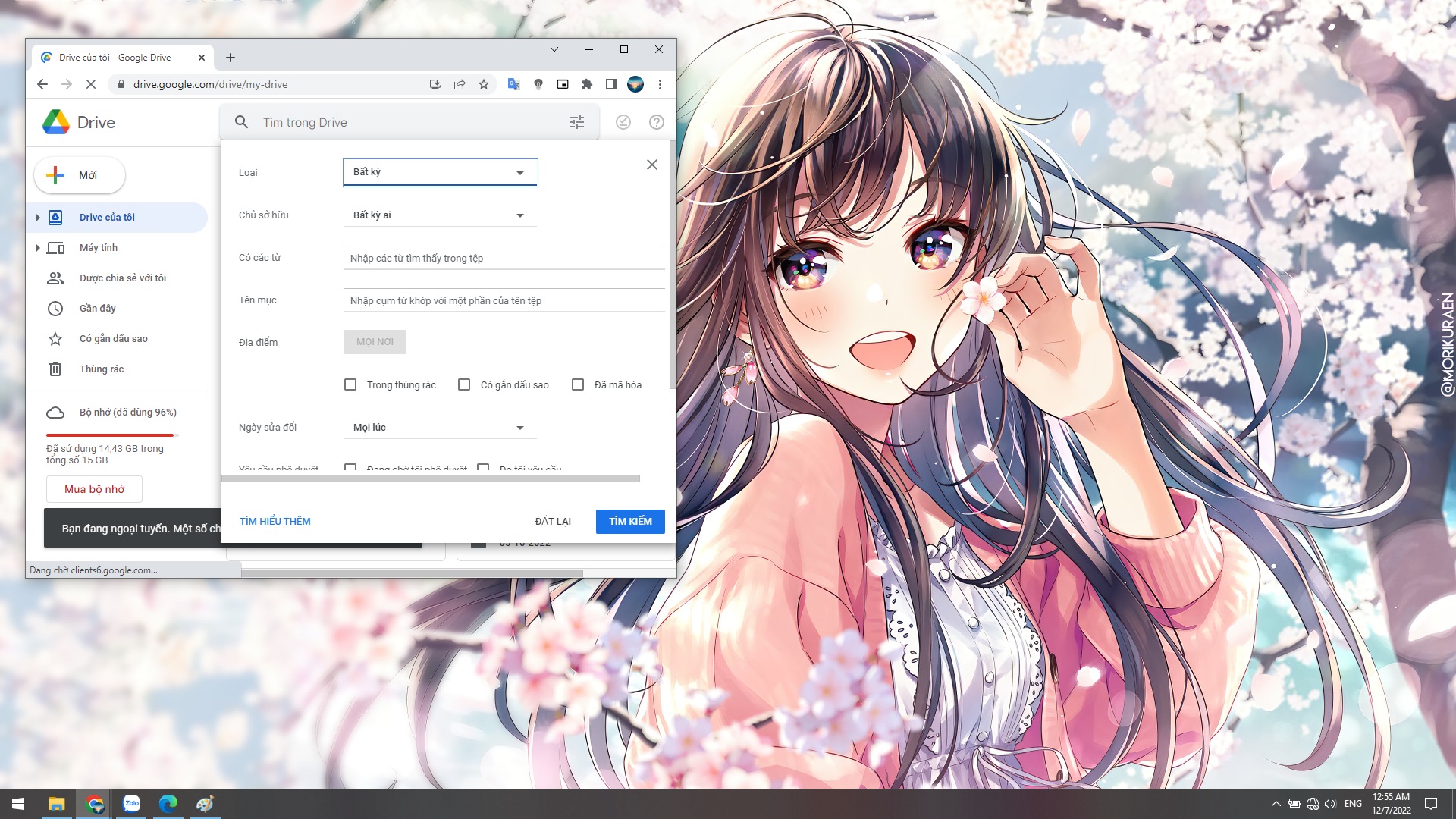This screenshot has height=819, width=1456.
Task: Open the Google Translate extension
Action: [x=514, y=84]
